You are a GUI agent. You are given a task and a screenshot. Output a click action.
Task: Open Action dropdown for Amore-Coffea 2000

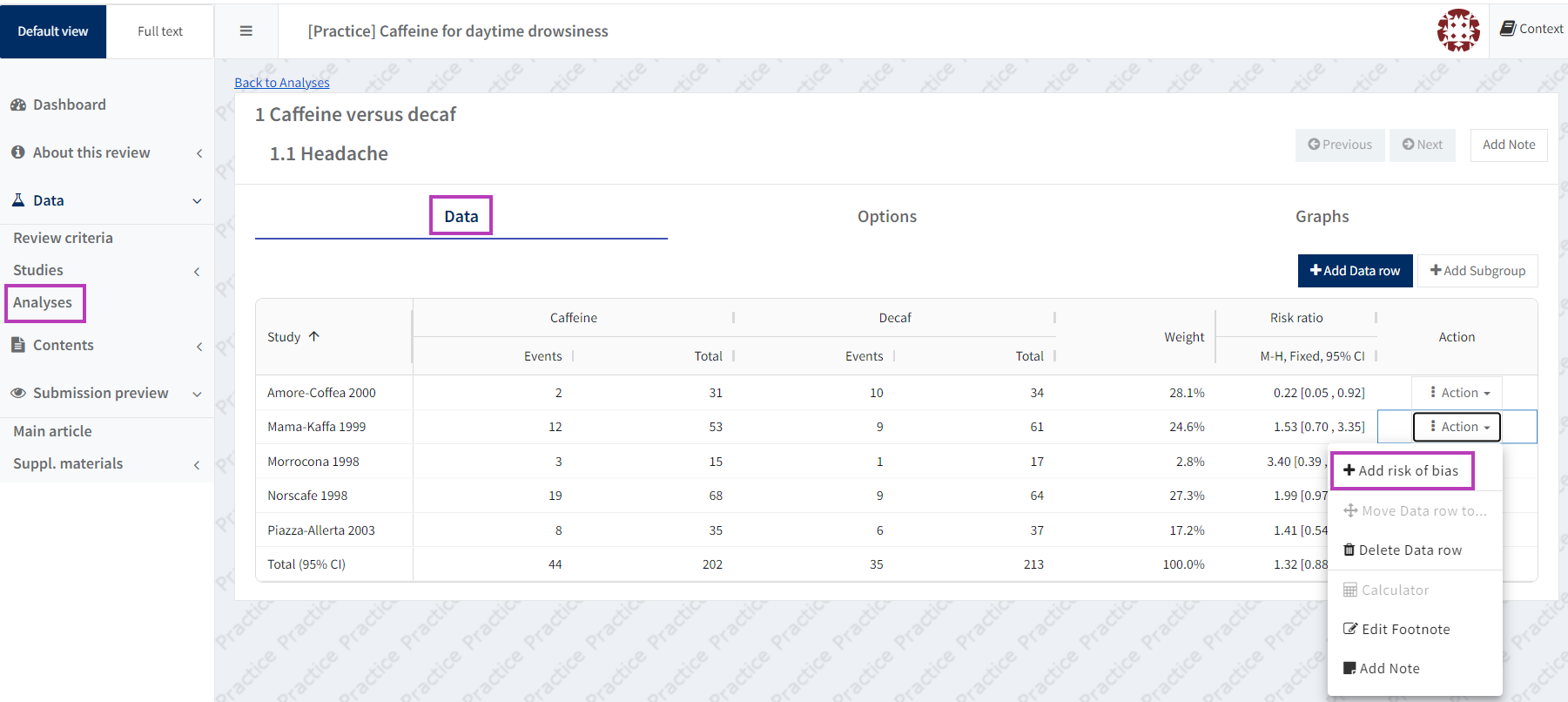pyautogui.click(x=1459, y=393)
